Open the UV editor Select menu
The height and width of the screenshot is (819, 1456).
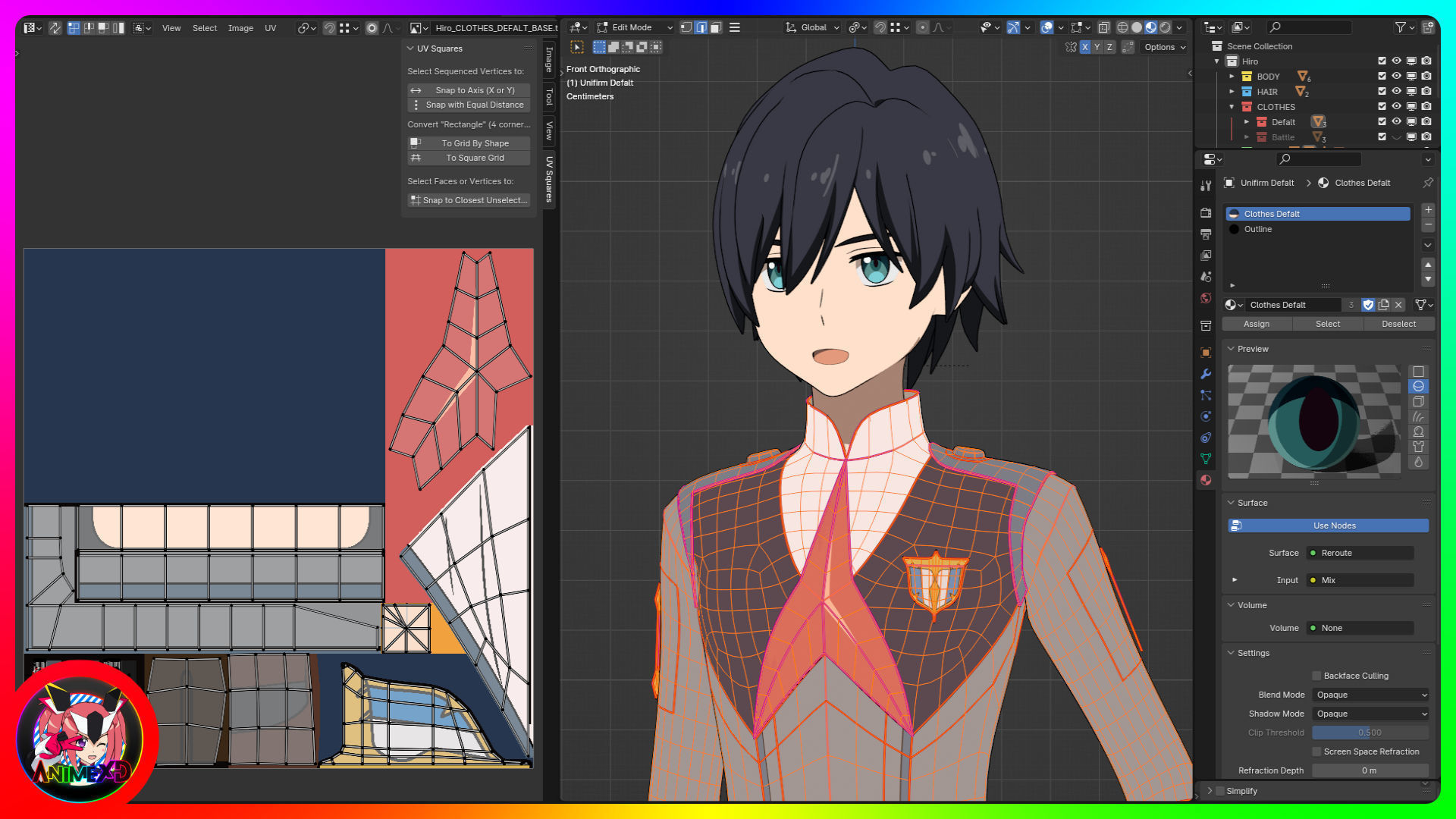[x=205, y=28]
